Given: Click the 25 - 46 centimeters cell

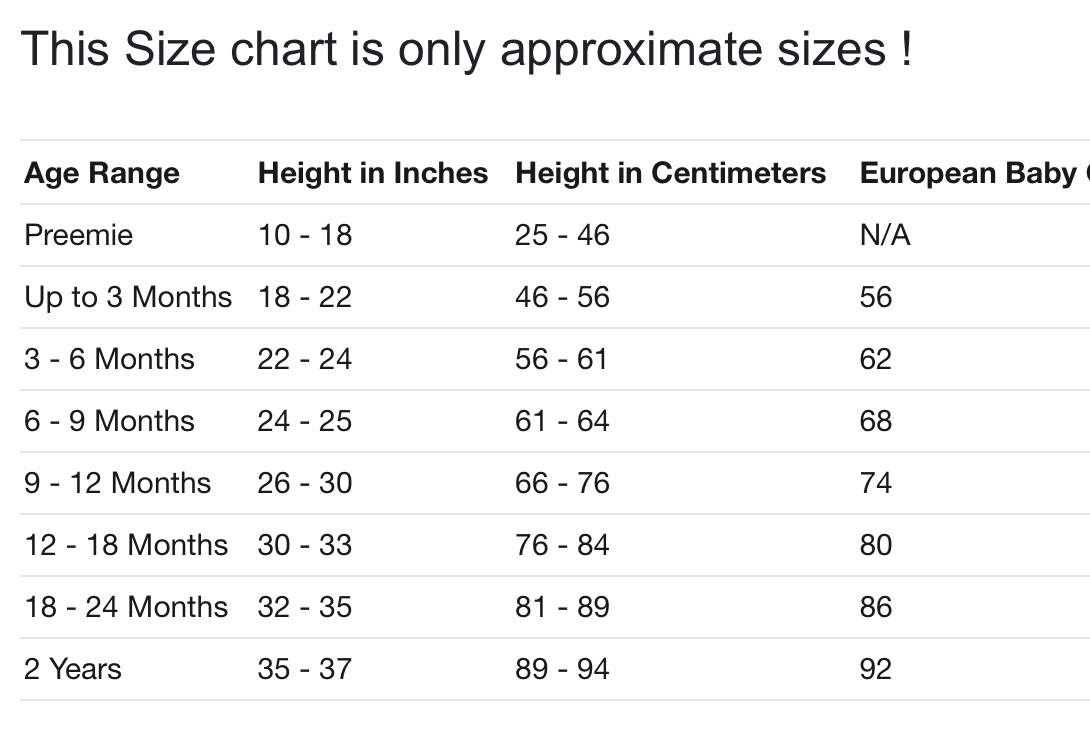Looking at the screenshot, I should (x=562, y=236).
